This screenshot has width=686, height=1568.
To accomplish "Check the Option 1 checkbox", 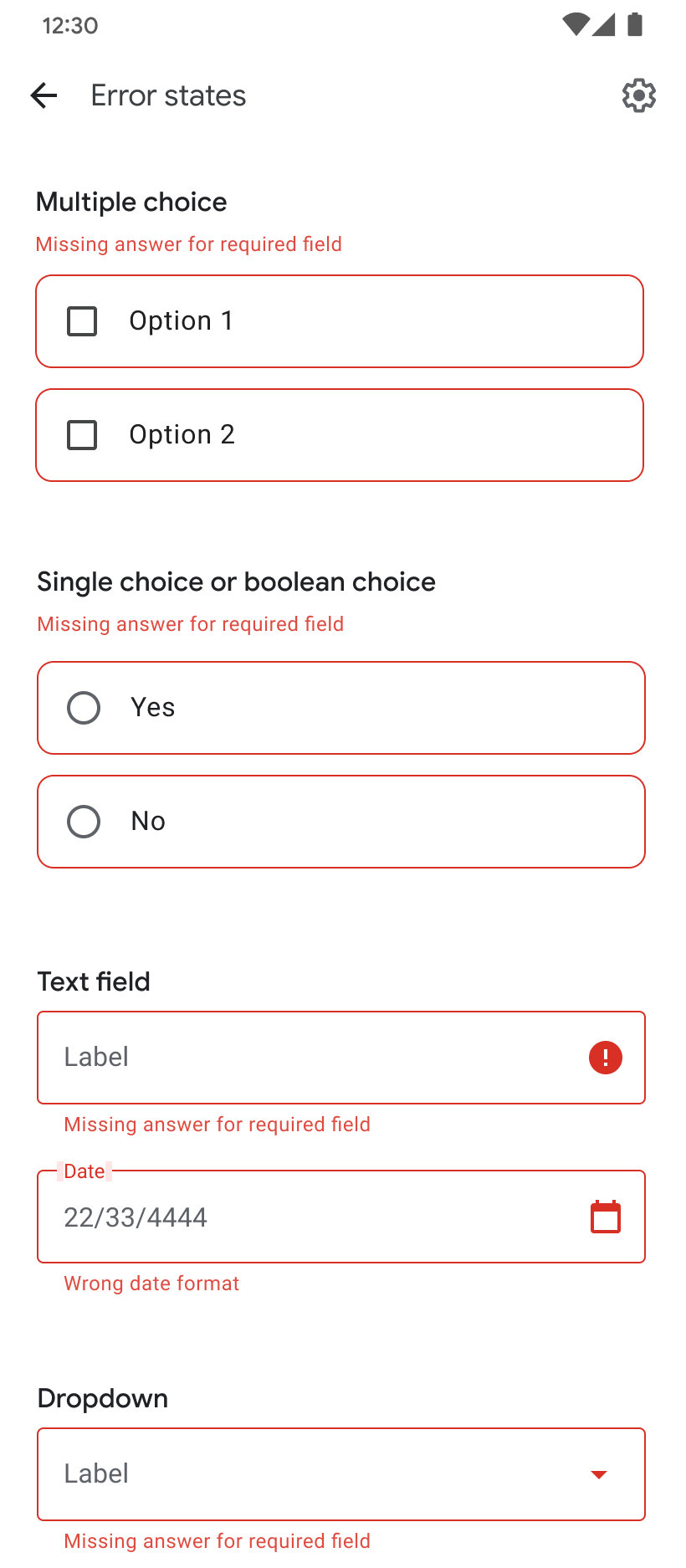I will [x=81, y=320].
